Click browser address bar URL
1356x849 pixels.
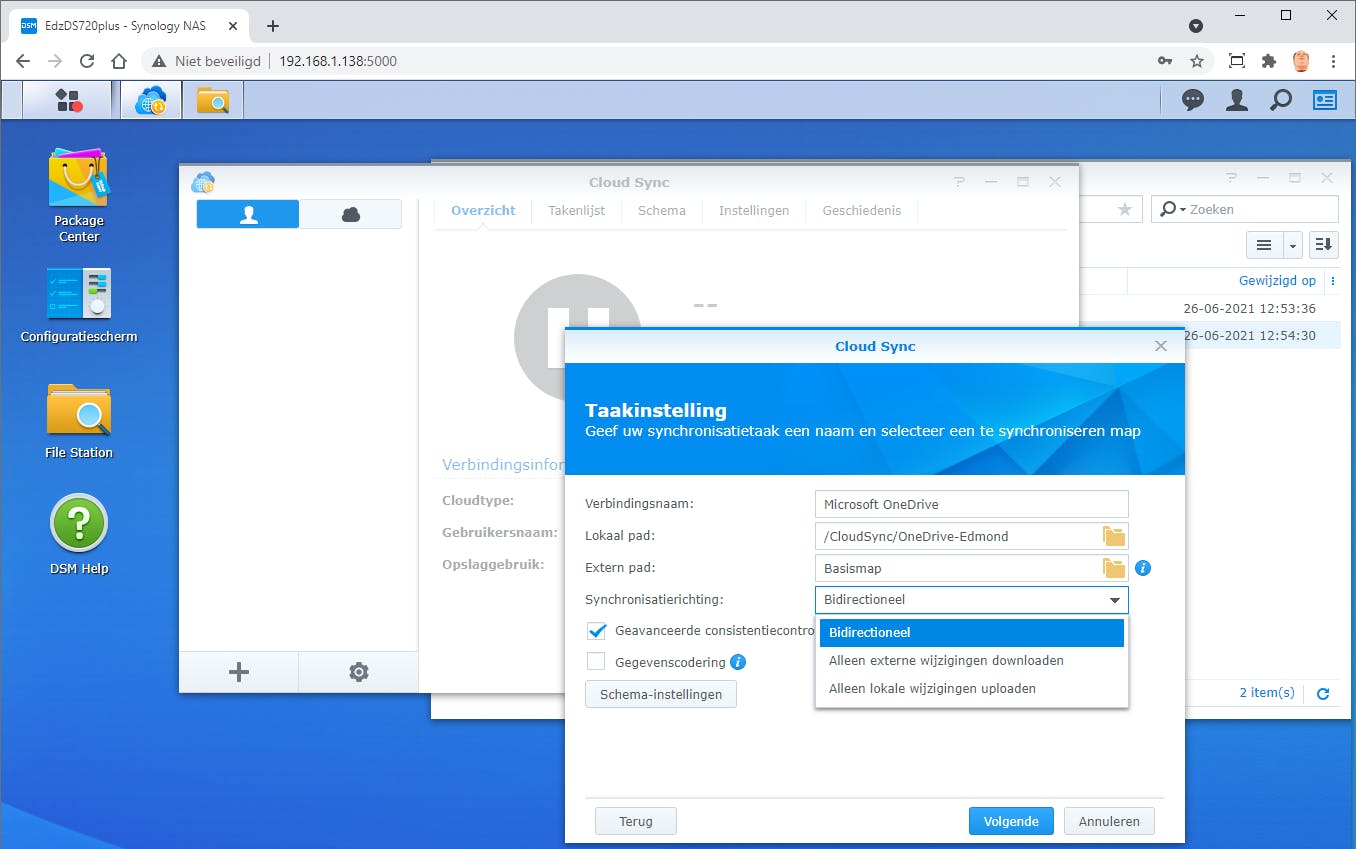click(338, 61)
